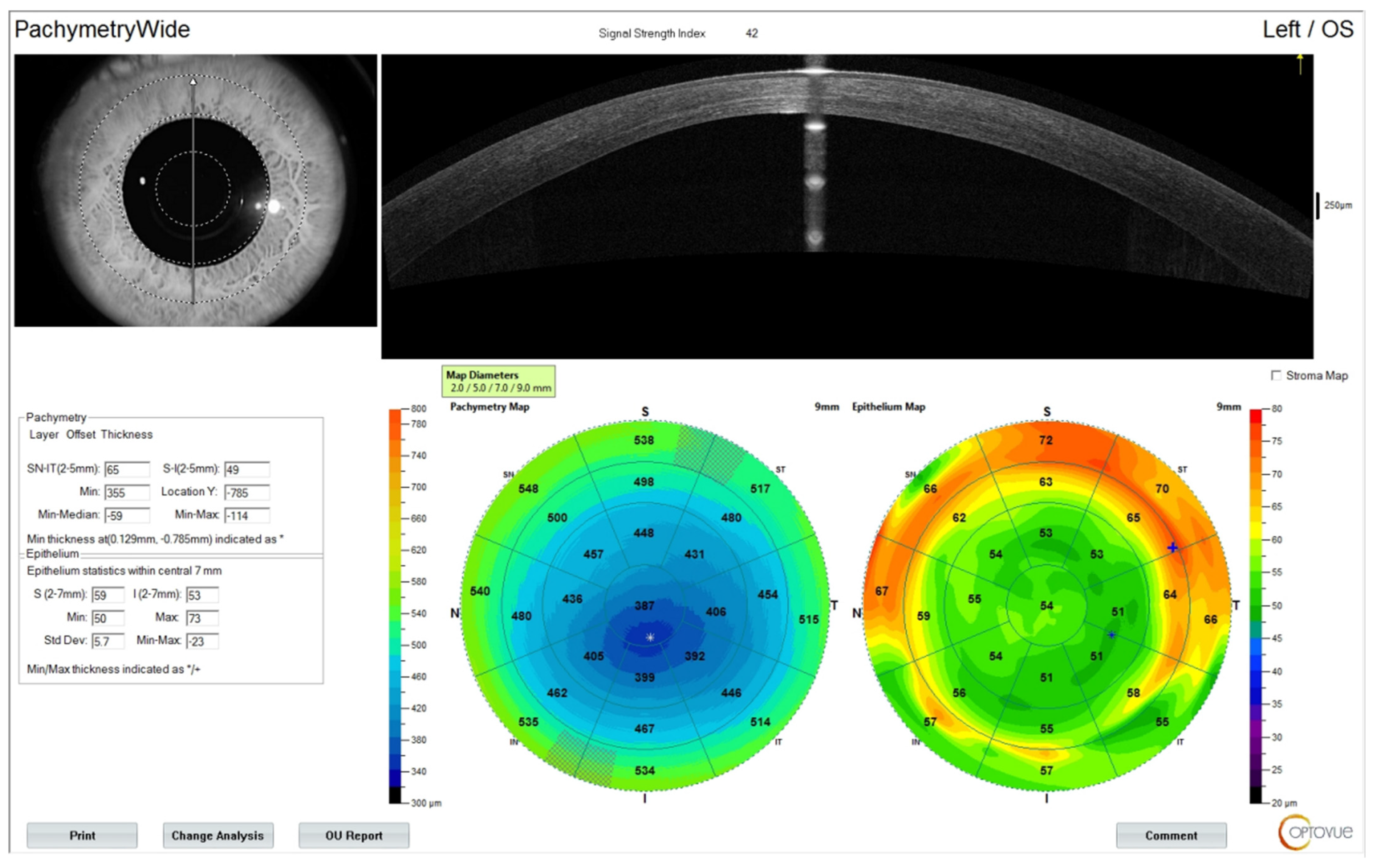Click the eye video image thumbnail
This screenshot has width=1374, height=868.
click(196, 191)
